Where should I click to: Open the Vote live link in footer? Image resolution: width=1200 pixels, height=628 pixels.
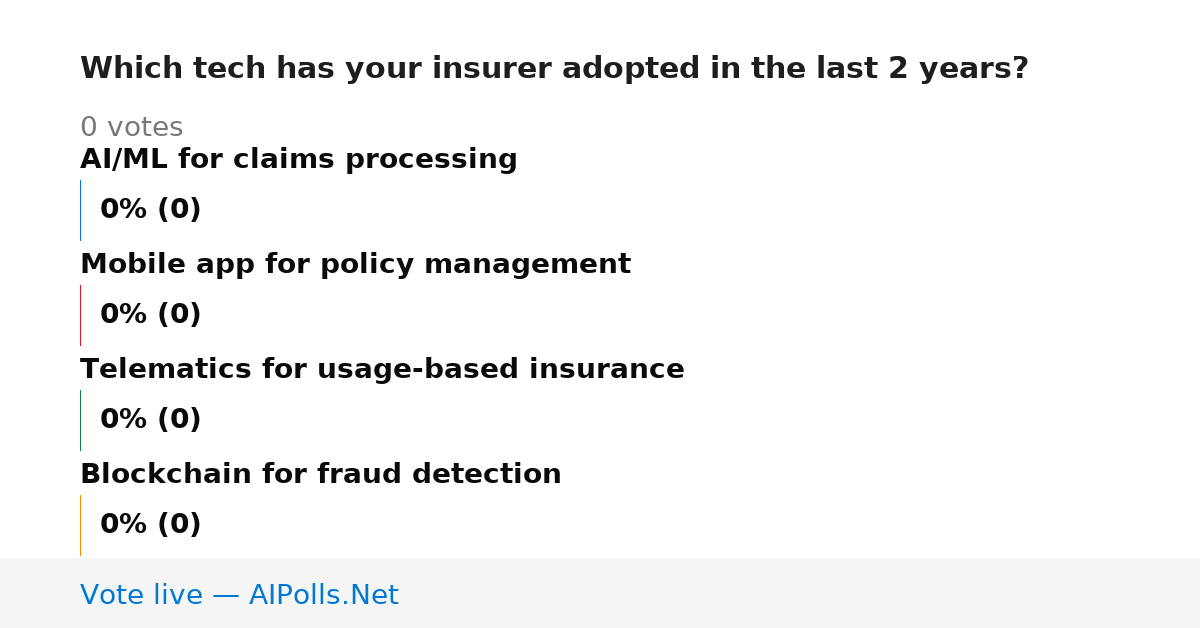239,596
